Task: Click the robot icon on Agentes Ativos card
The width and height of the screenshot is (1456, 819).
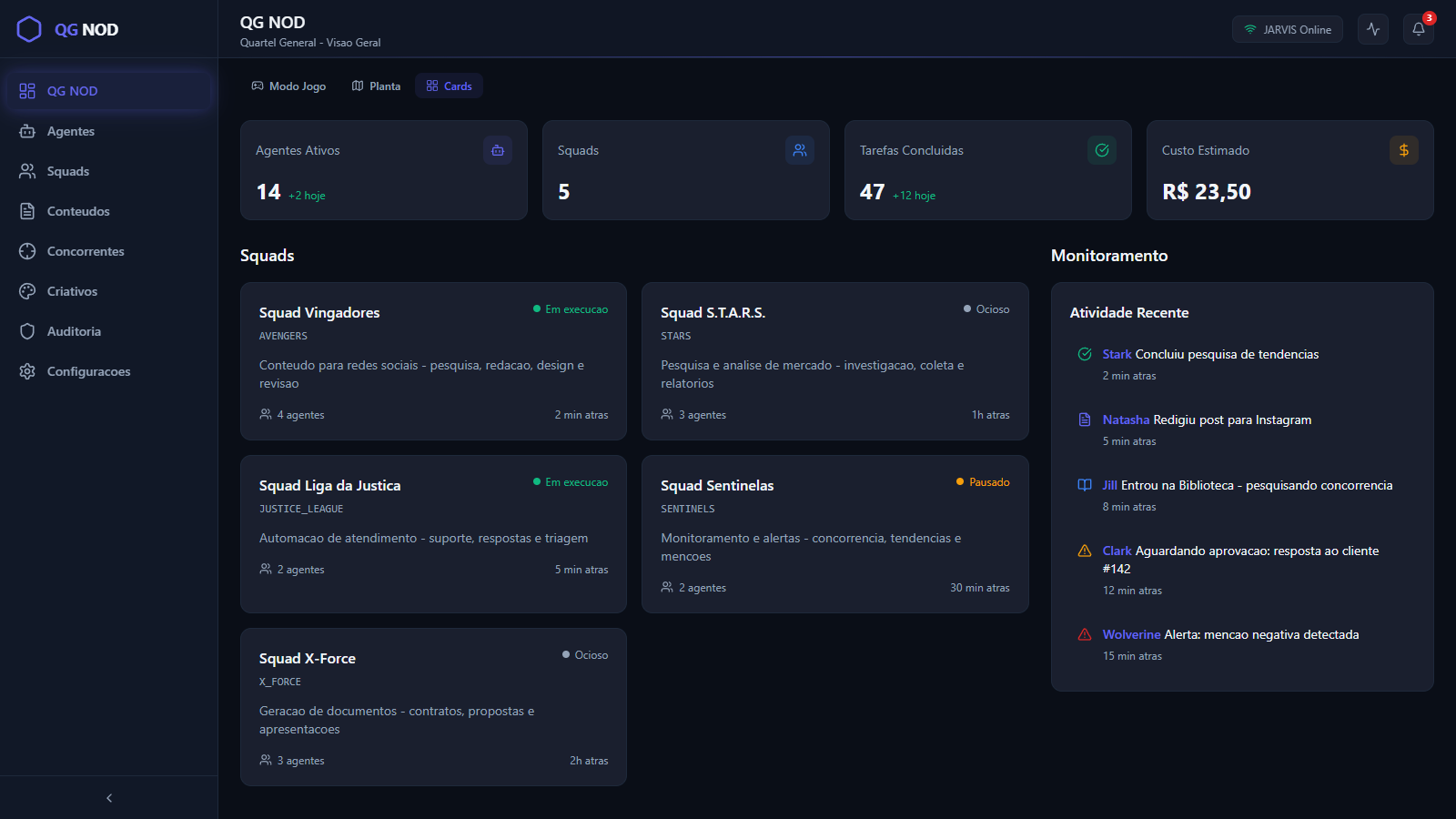Action: click(498, 150)
